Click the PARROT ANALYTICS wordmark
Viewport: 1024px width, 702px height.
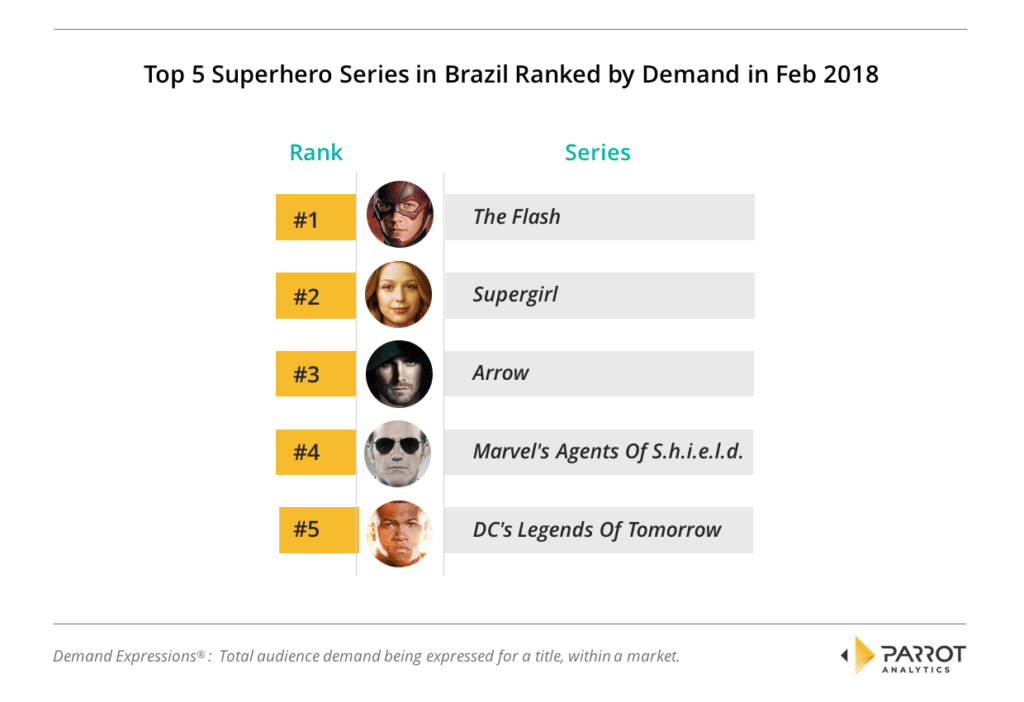coord(923,658)
